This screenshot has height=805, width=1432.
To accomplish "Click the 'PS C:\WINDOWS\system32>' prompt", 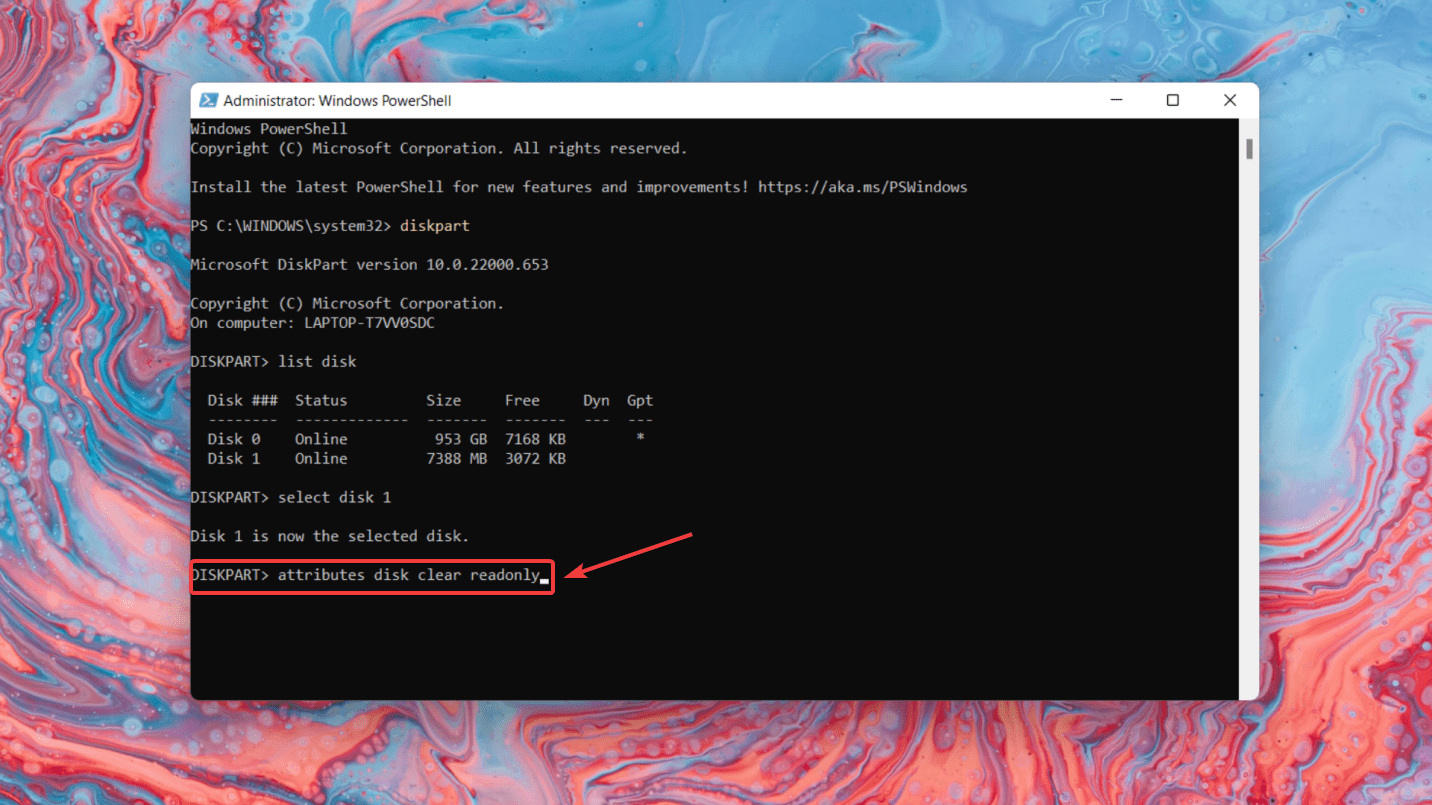I will tap(291, 226).
